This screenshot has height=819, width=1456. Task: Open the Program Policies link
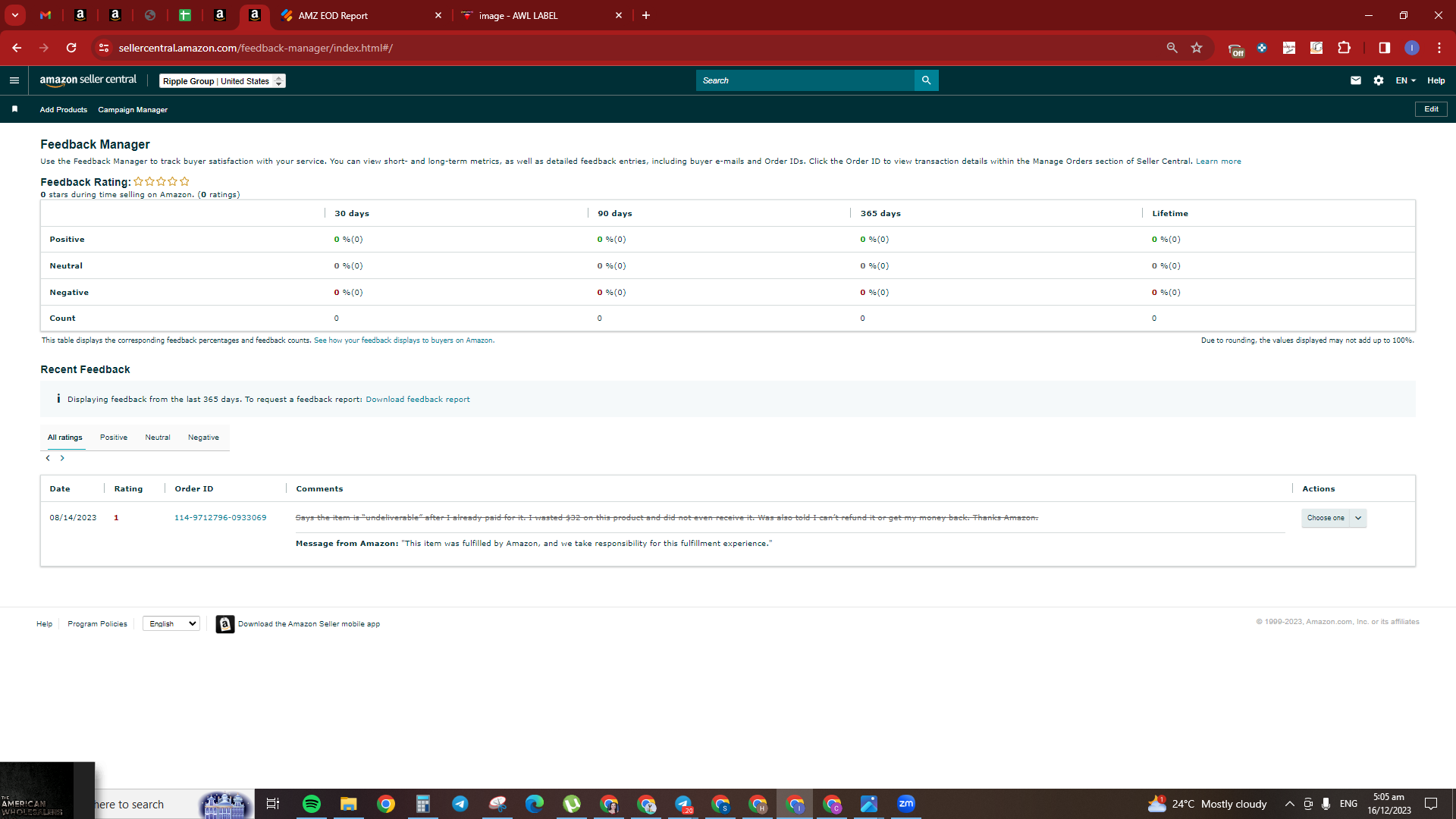[98, 624]
